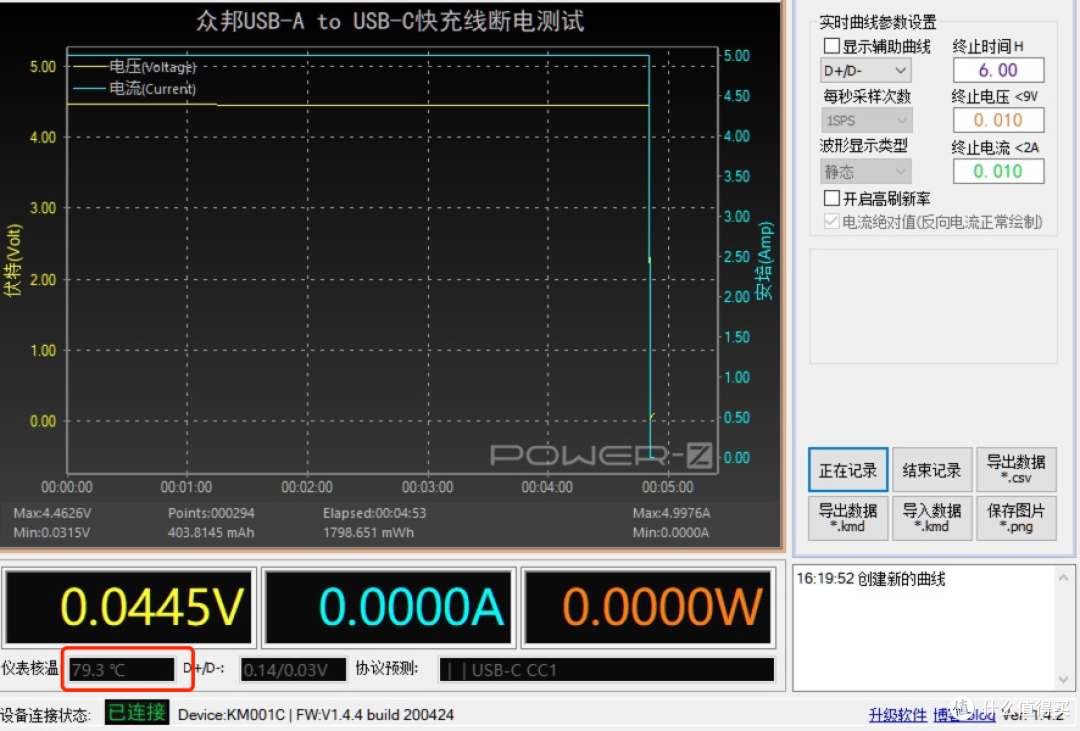Open the 1SPS sampling rate dropdown
The width and height of the screenshot is (1080, 731).
click(866, 121)
